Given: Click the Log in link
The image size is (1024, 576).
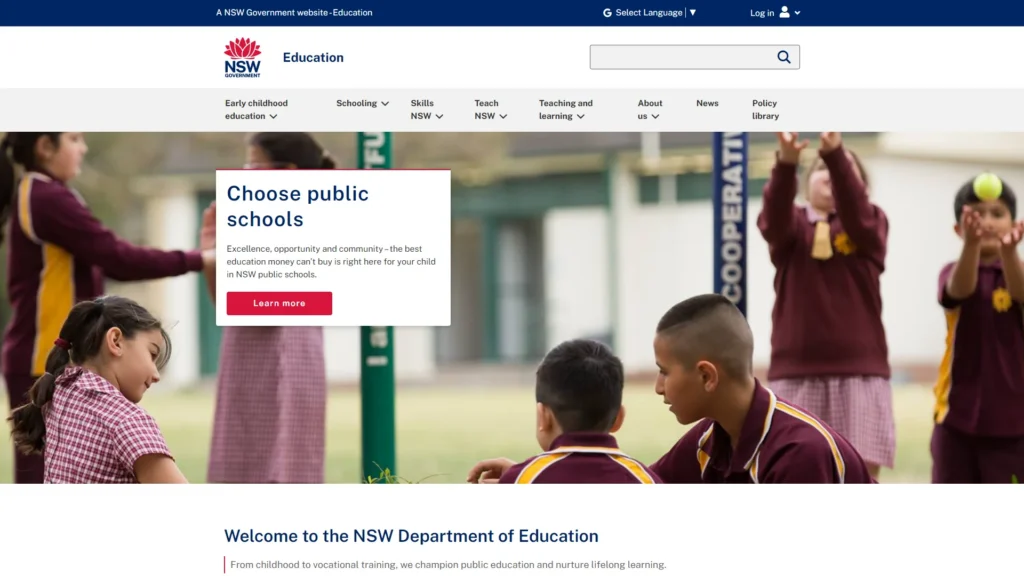Looking at the screenshot, I should coord(761,13).
